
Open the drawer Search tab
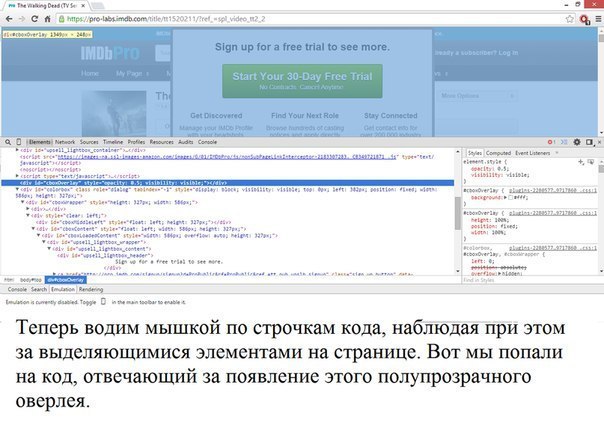(39, 289)
